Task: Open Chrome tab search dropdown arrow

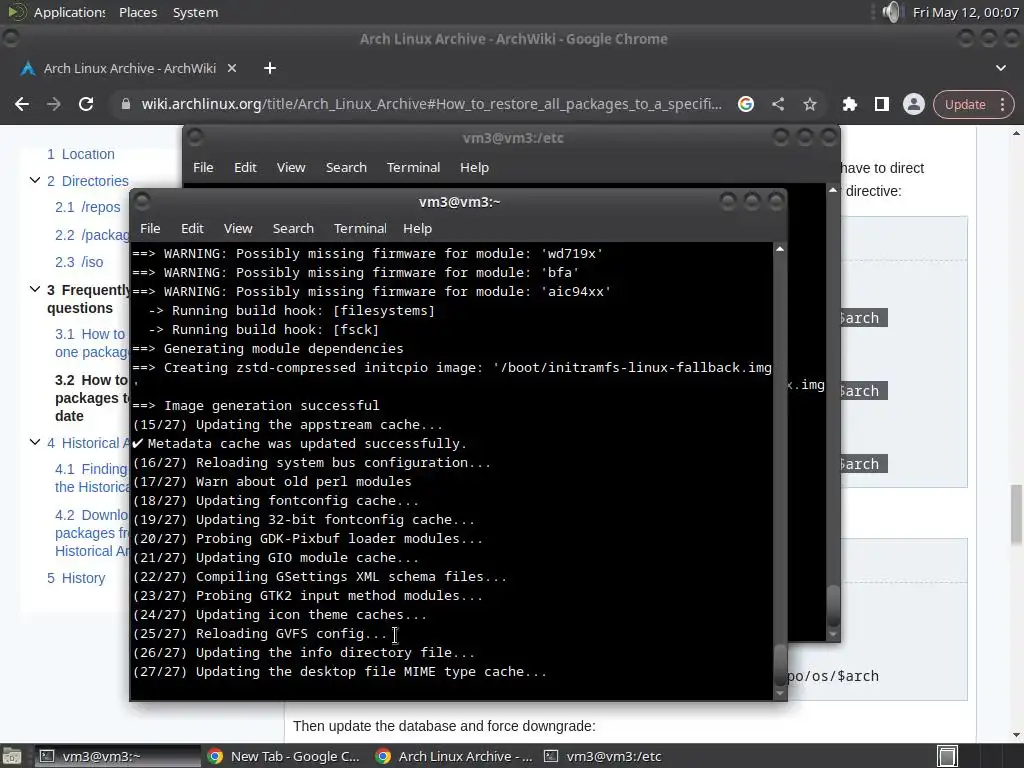Action: coord(1000,68)
